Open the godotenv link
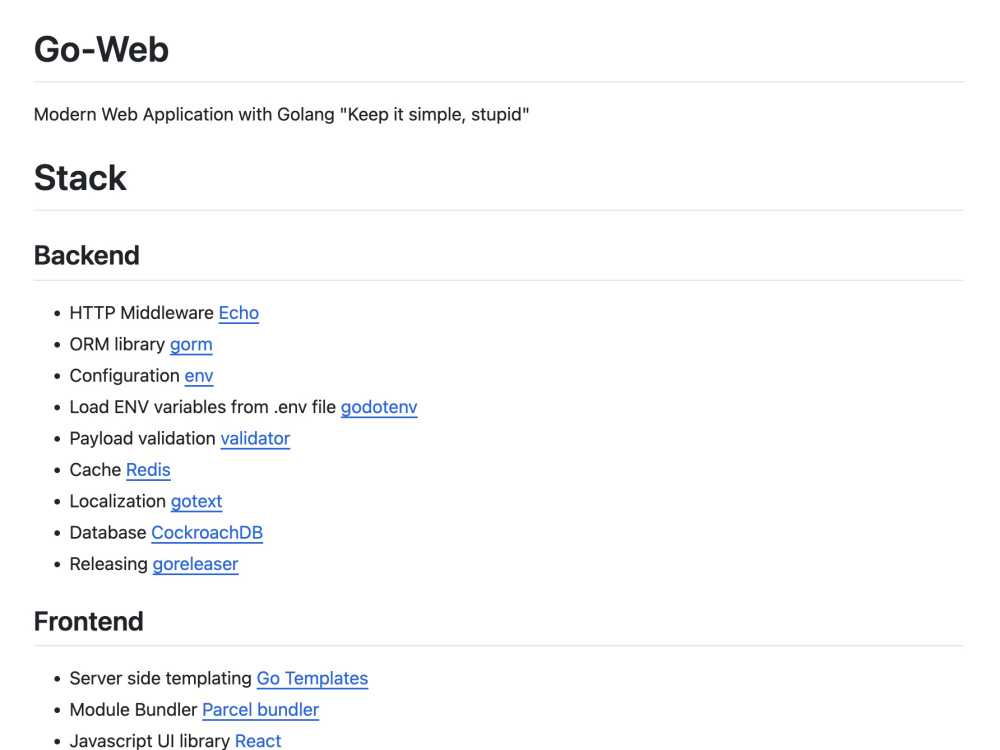The height and width of the screenshot is (750, 1000). pyautogui.click(x=379, y=407)
